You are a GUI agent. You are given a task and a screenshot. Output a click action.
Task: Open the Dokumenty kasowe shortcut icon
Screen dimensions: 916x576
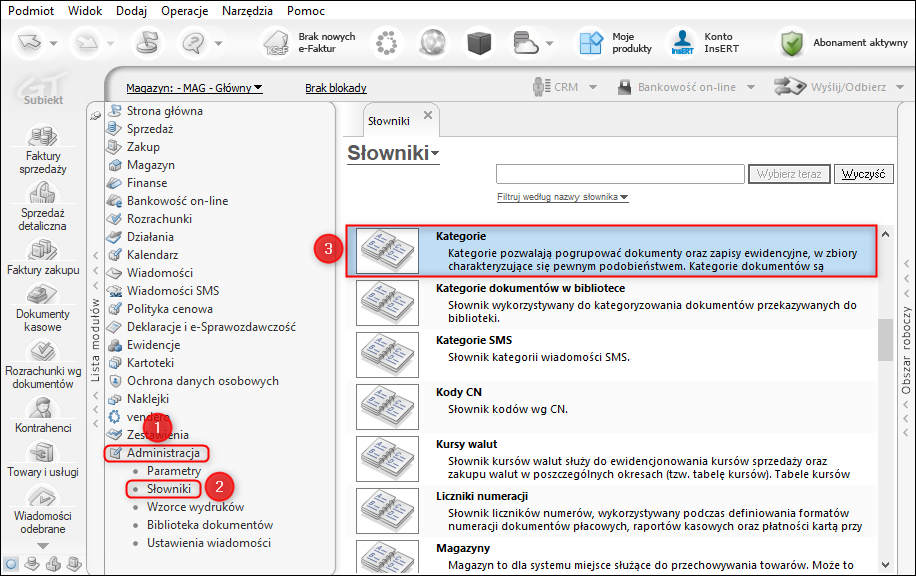[43, 294]
